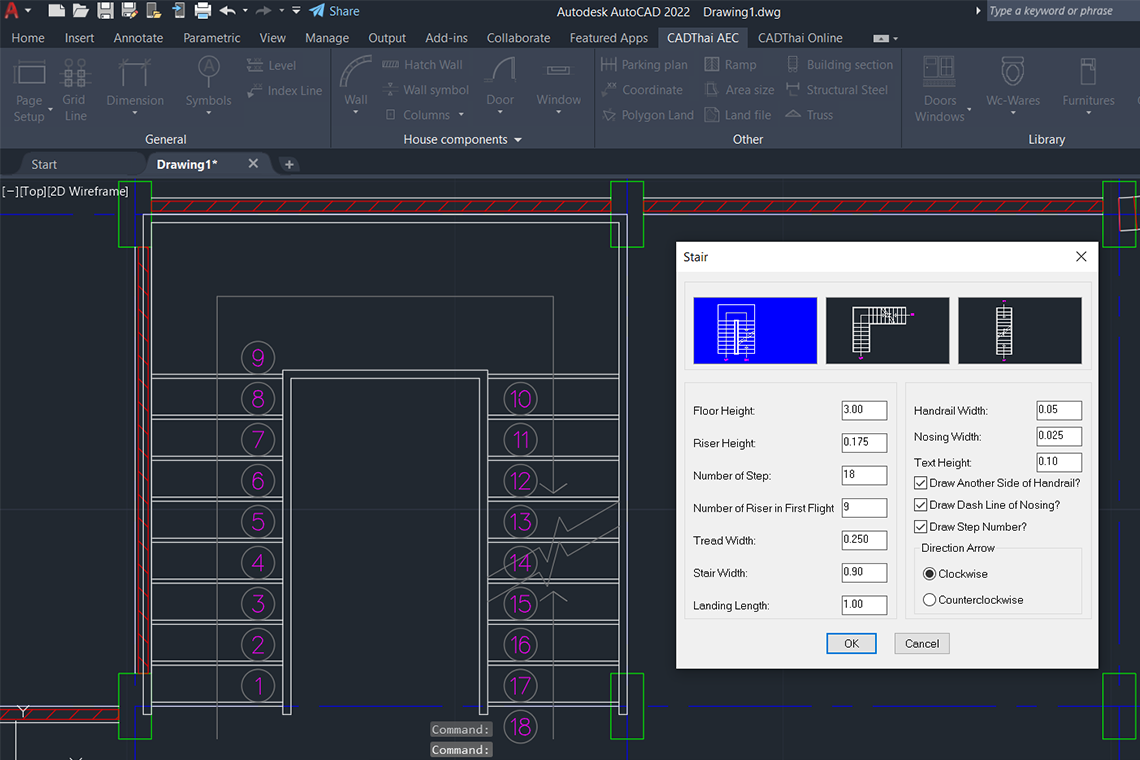1140x760 pixels.
Task: Select the Grid Line tool
Action: (x=74, y=92)
